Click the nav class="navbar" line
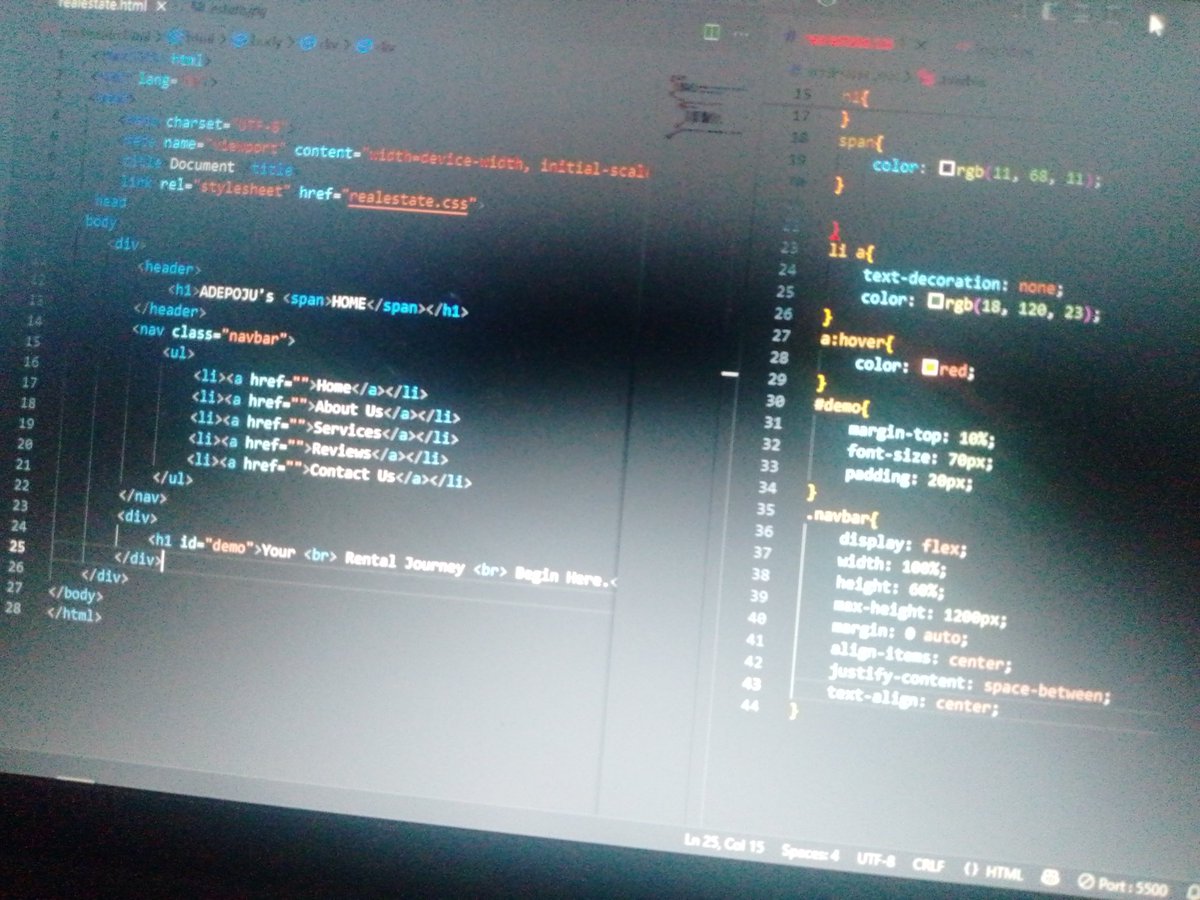This screenshot has width=1200, height=900. [213, 335]
